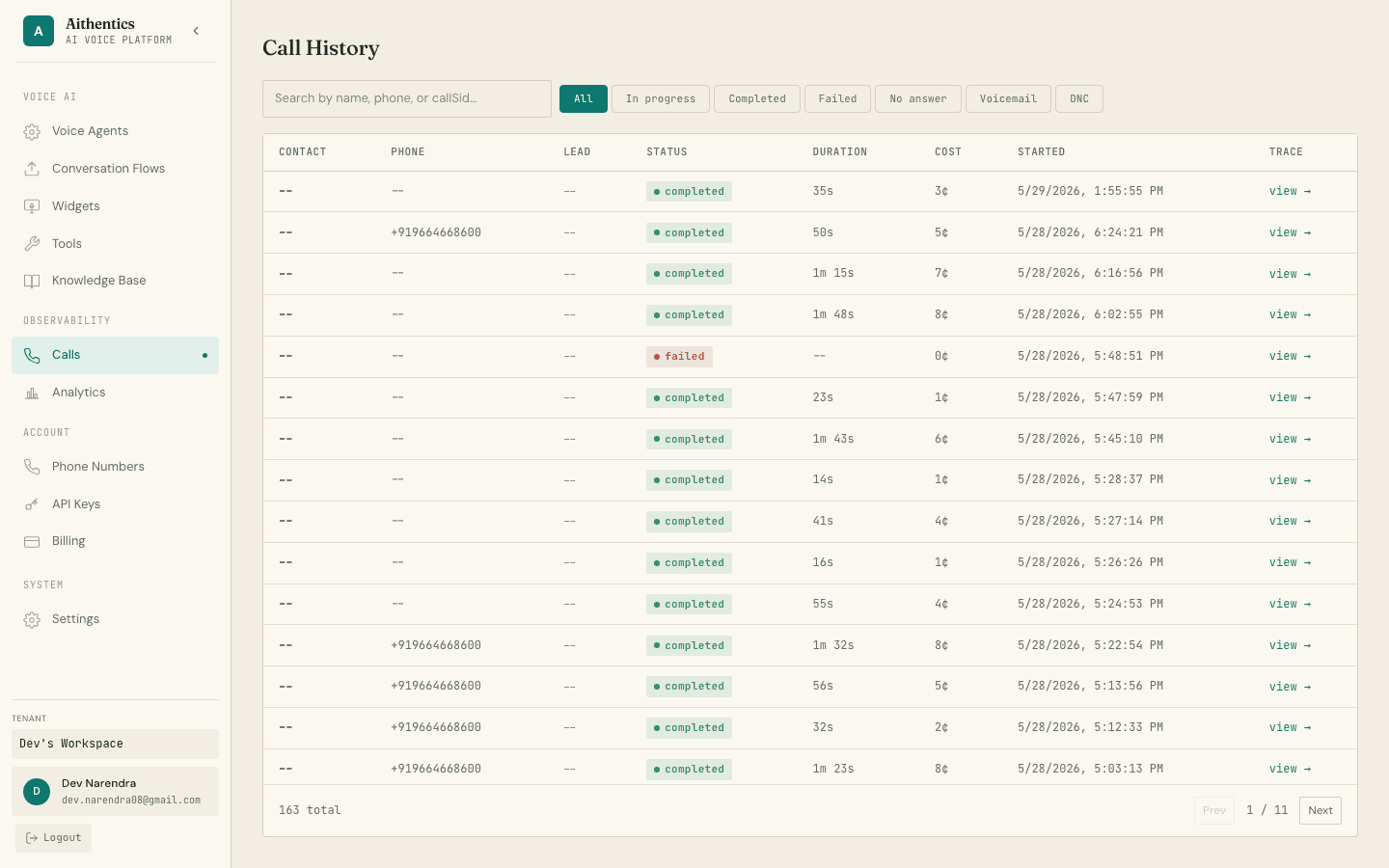Click the STARTED column header
Viewport: 1389px width, 868px height.
click(1041, 152)
